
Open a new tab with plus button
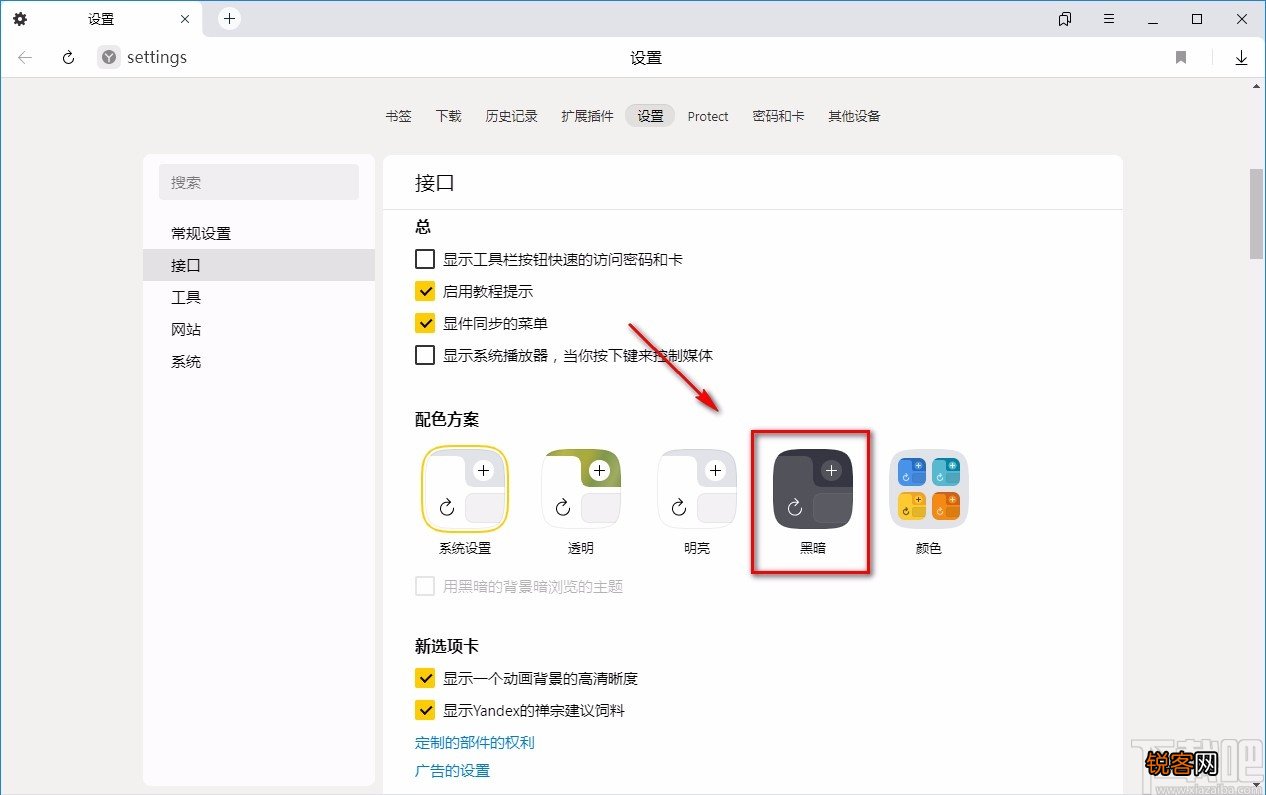point(230,19)
